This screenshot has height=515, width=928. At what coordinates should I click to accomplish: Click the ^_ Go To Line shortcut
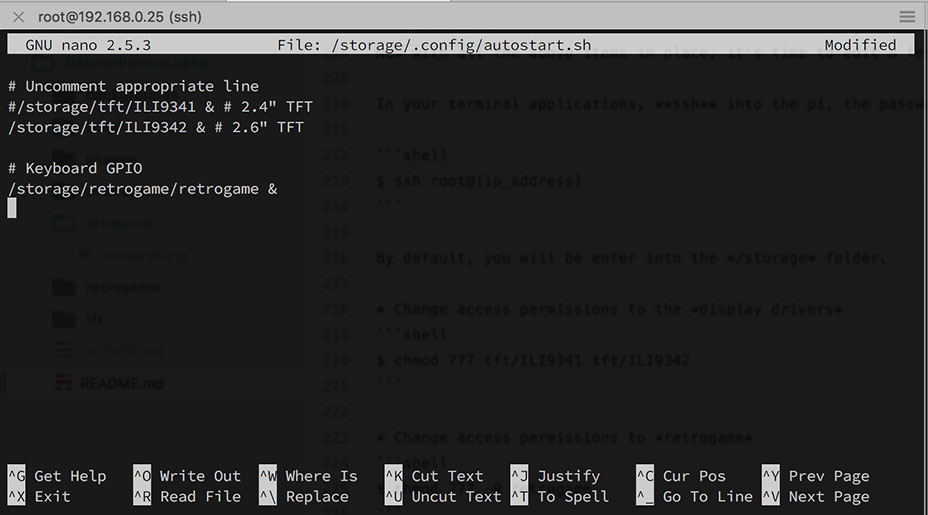point(694,497)
